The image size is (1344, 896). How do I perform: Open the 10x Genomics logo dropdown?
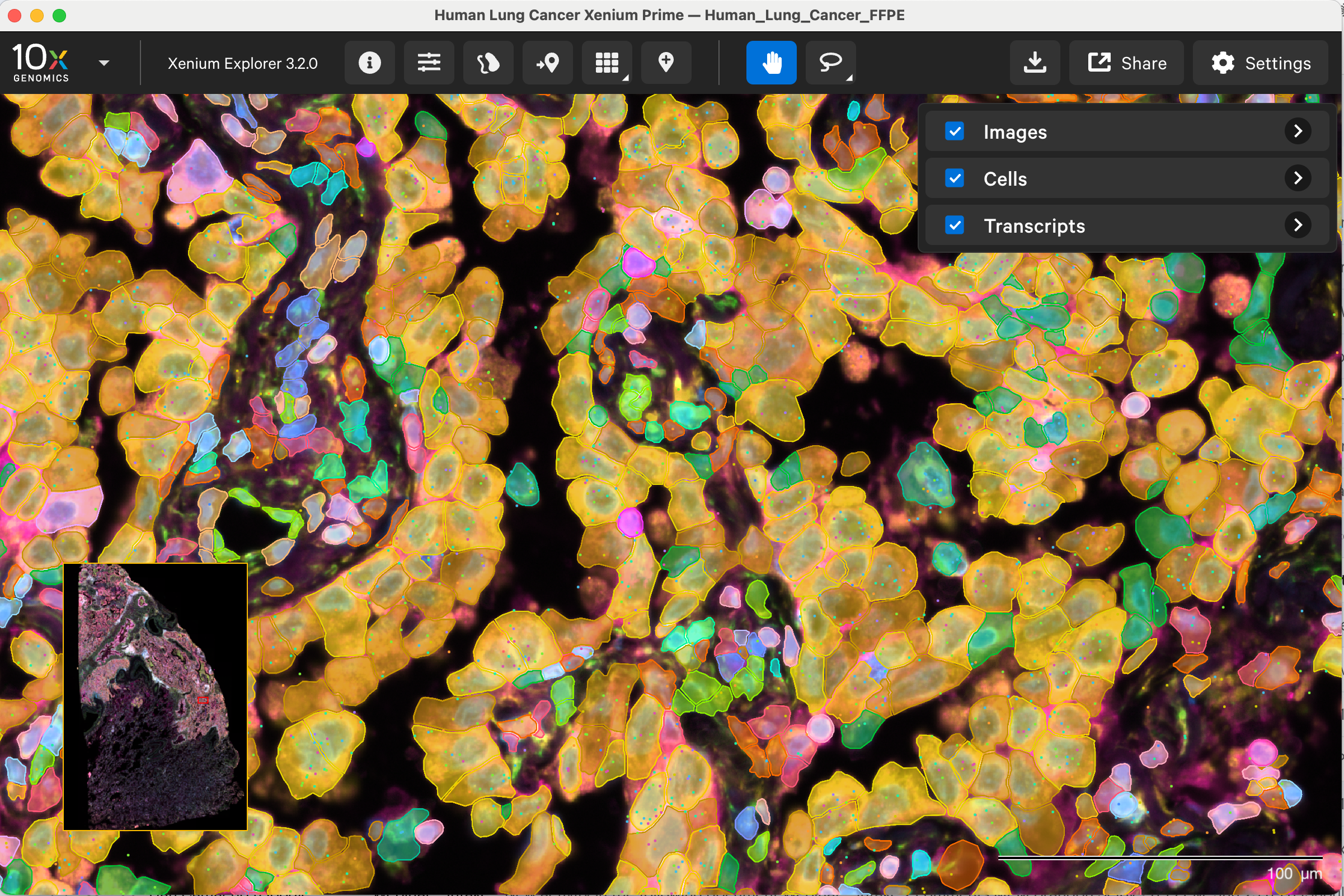103,63
